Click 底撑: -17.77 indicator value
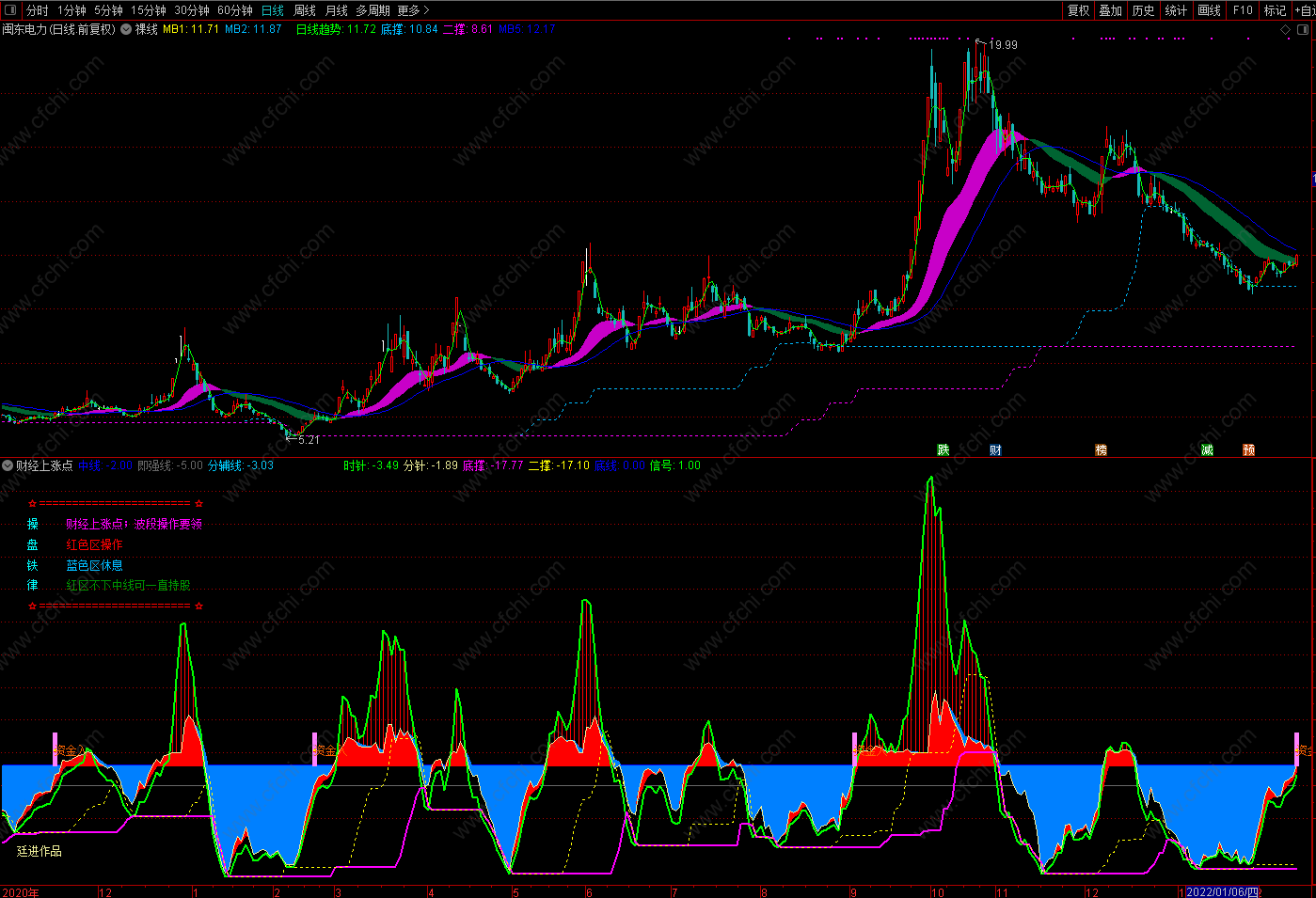This screenshot has height=898, width=1316. tap(493, 465)
